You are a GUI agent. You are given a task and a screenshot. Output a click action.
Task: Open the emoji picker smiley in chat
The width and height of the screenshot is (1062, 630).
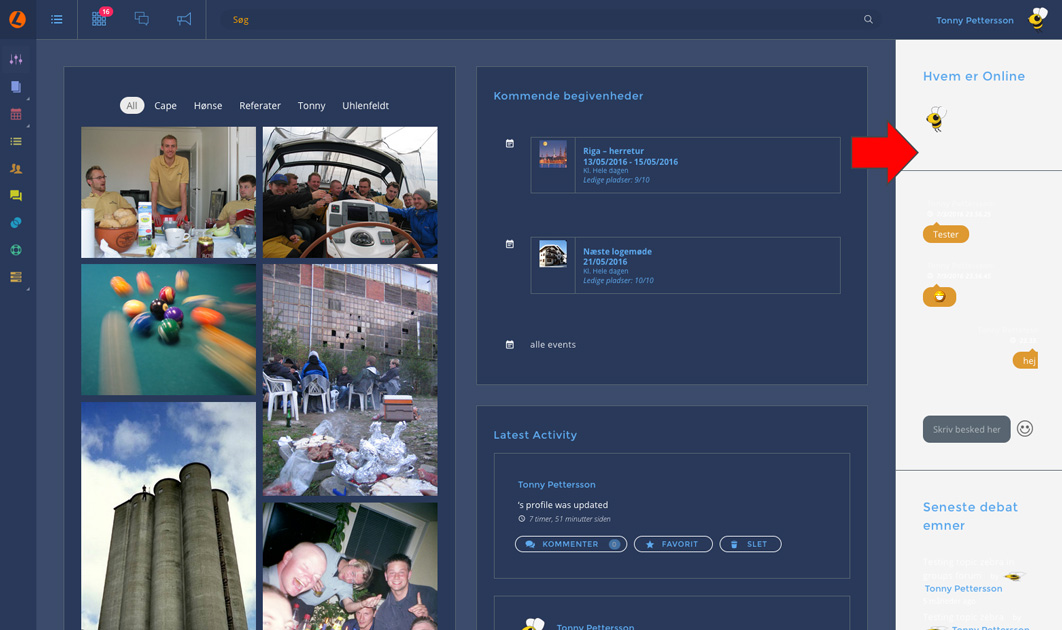point(1025,429)
